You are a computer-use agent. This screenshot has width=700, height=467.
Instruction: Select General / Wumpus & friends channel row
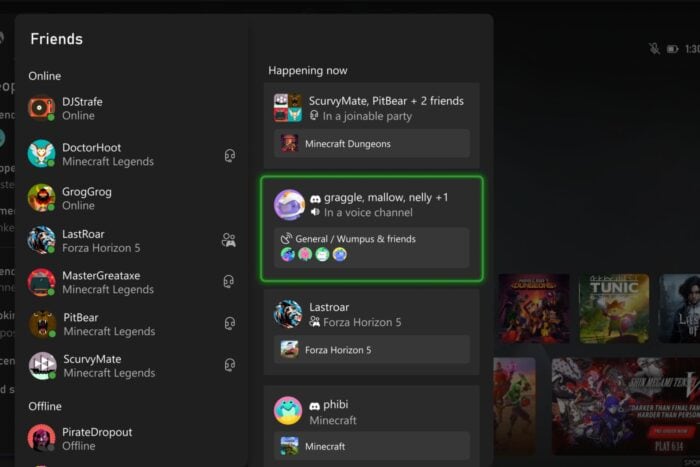click(371, 248)
